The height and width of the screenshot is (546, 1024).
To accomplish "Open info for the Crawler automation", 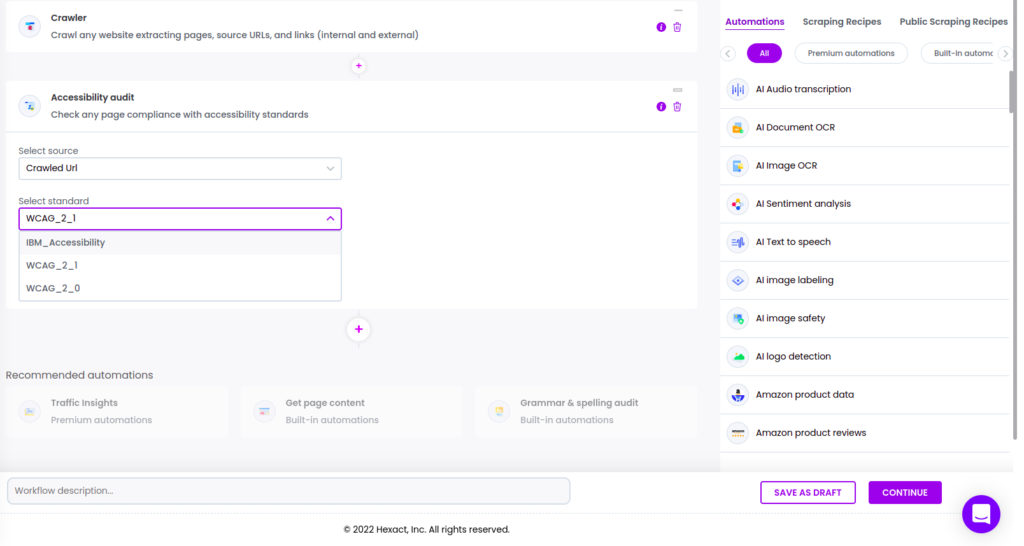I will pyautogui.click(x=661, y=27).
